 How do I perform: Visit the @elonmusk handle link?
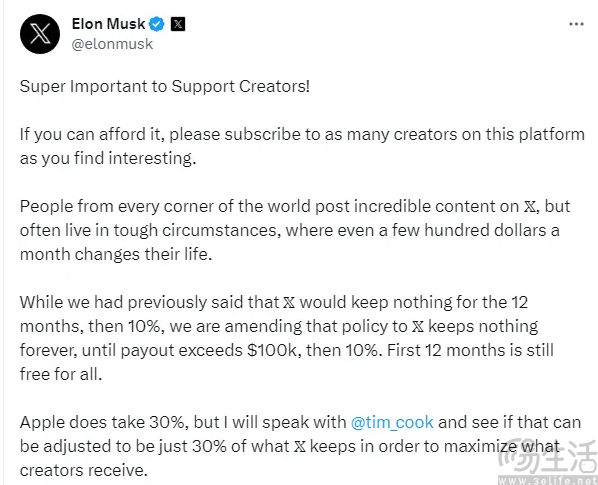point(112,44)
